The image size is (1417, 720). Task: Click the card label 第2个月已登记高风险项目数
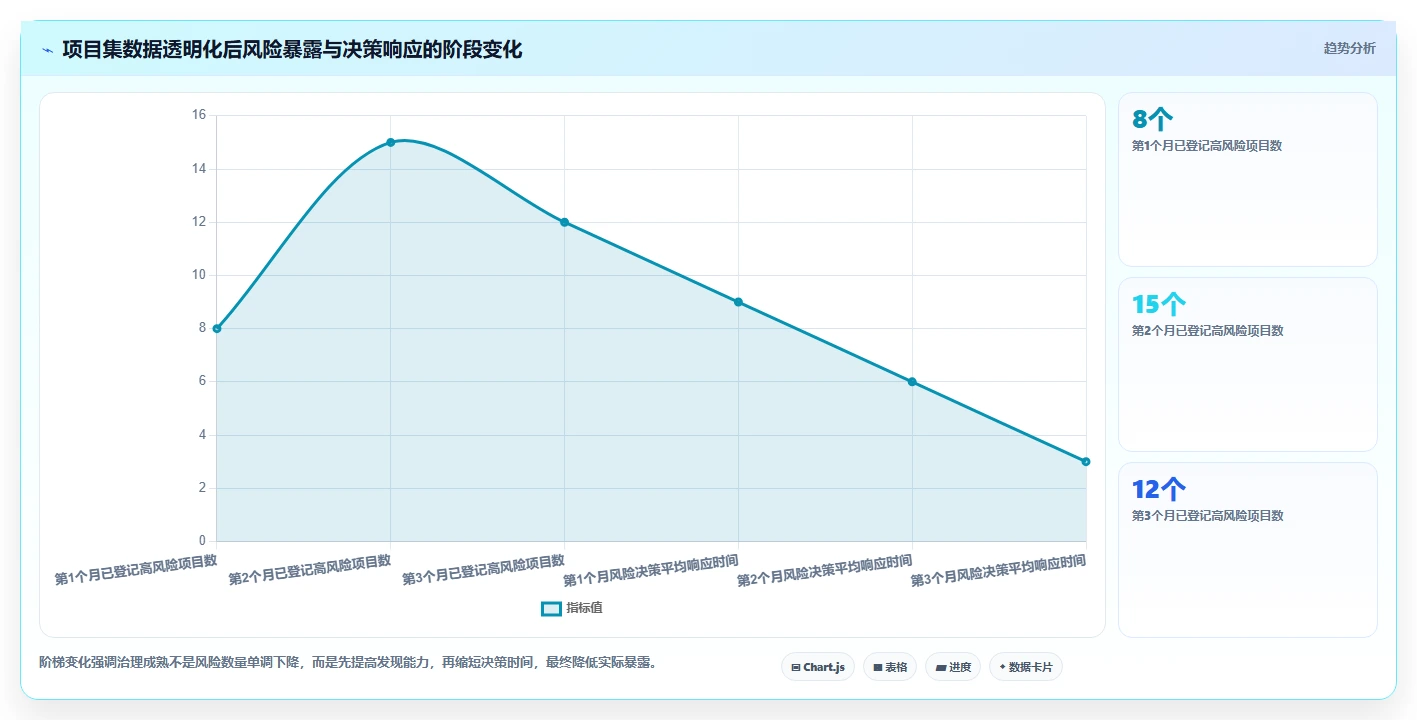pos(1207,331)
